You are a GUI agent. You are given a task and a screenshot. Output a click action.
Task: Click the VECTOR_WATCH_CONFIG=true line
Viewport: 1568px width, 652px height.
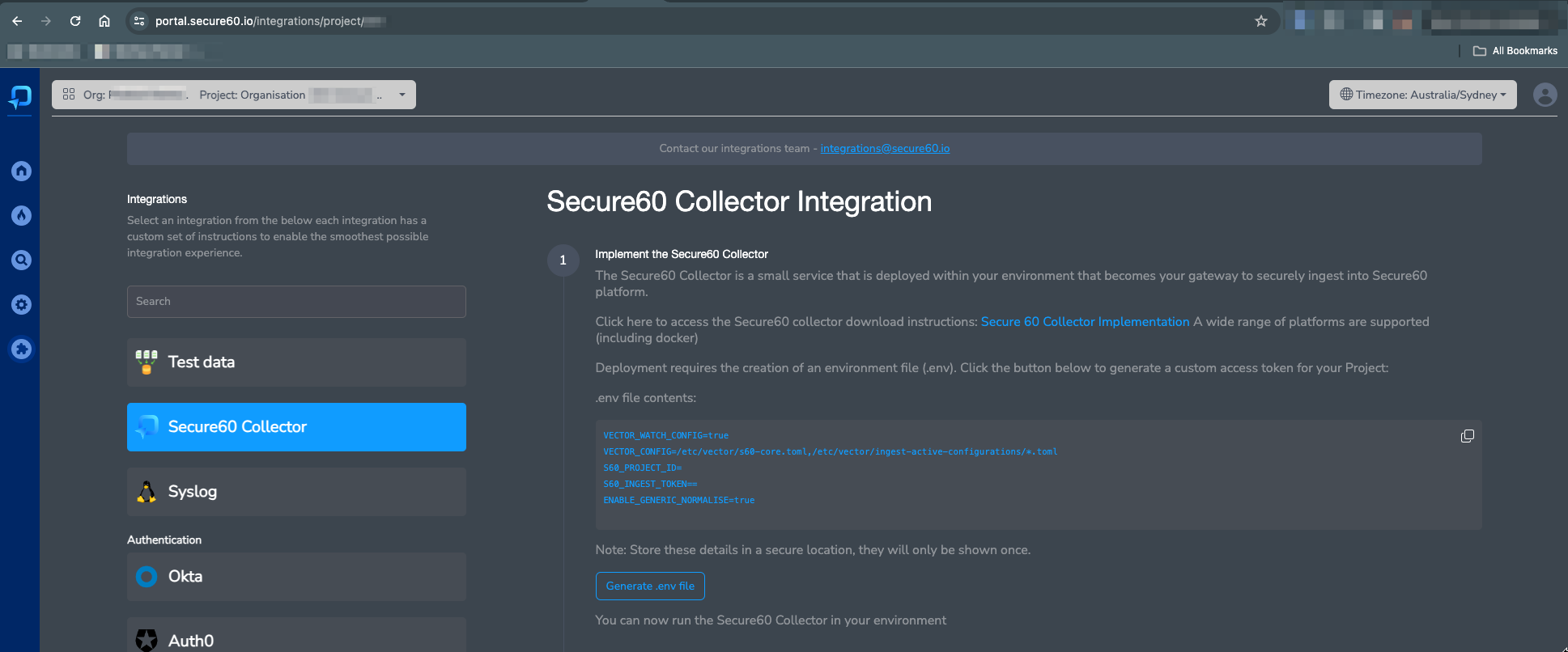point(665,435)
